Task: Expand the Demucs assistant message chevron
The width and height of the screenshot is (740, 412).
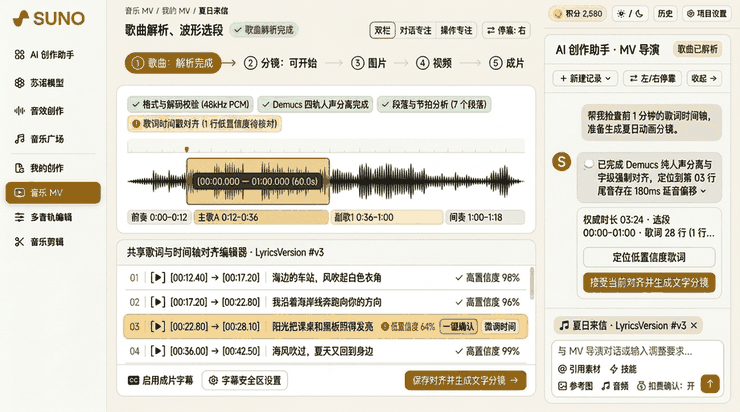Action: 704,191
